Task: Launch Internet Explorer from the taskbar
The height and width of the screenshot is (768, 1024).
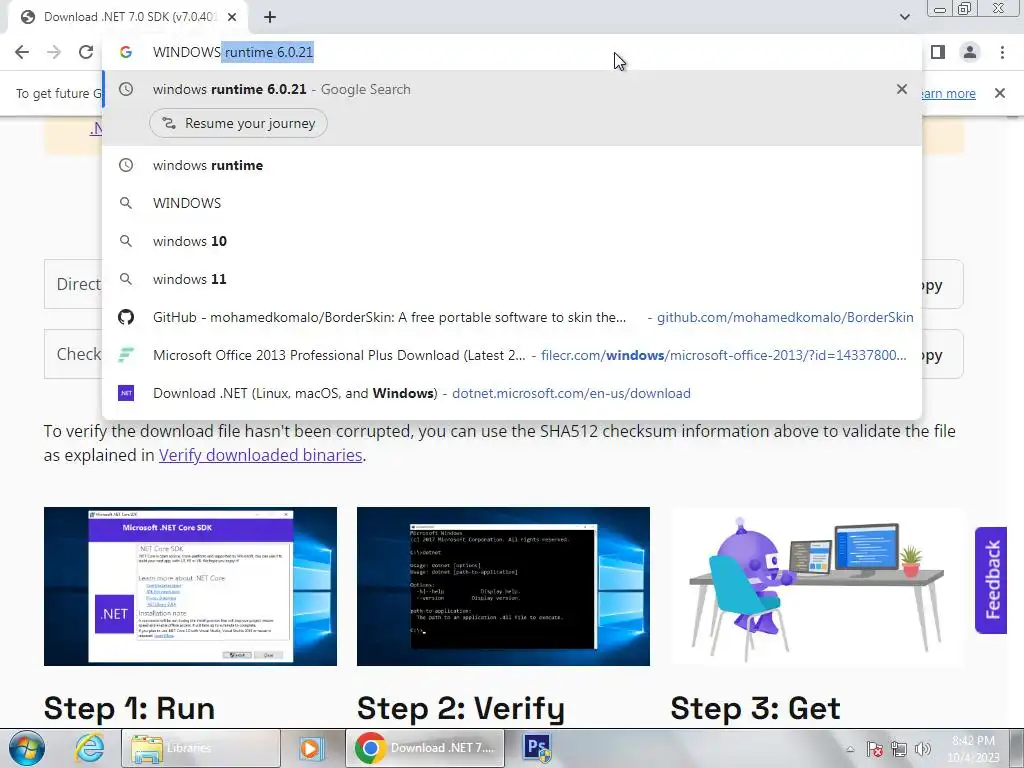Action: pyautogui.click(x=89, y=748)
